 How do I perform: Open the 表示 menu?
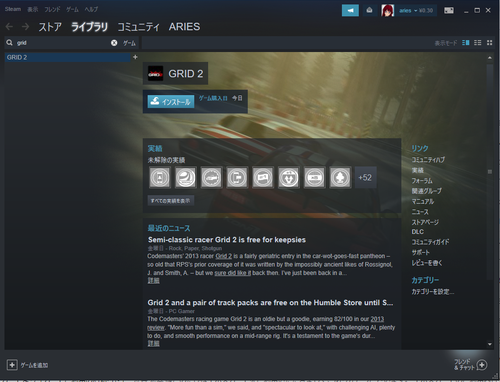click(x=33, y=9)
